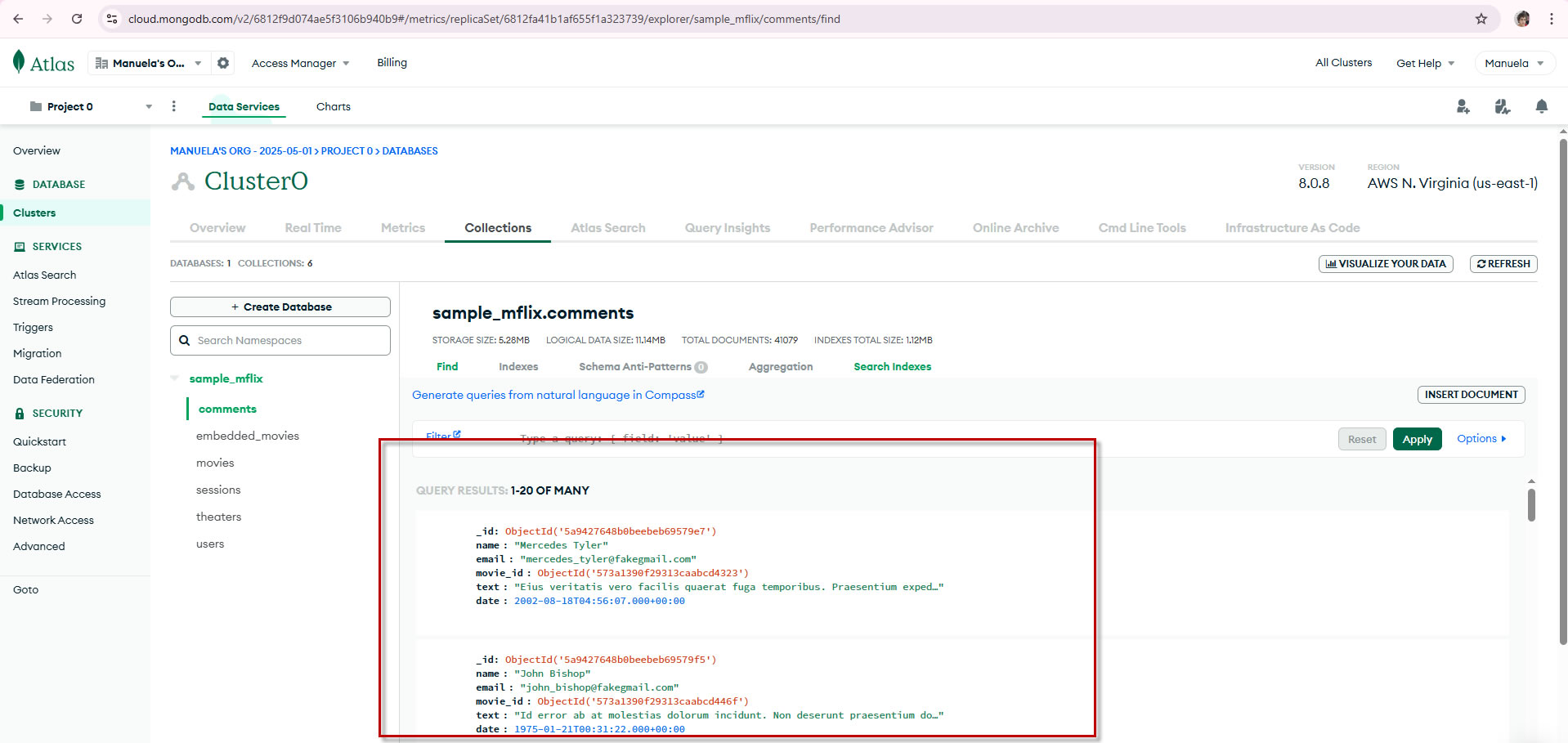Click the DATABASES breadcrumb link
This screenshot has width=1568, height=743.
[410, 151]
